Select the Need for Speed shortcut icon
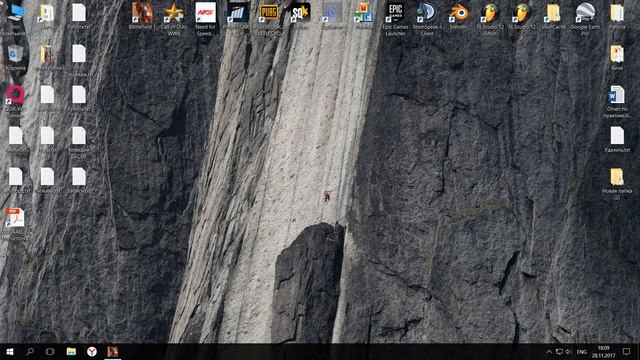This screenshot has height=360, width=640. tap(206, 13)
